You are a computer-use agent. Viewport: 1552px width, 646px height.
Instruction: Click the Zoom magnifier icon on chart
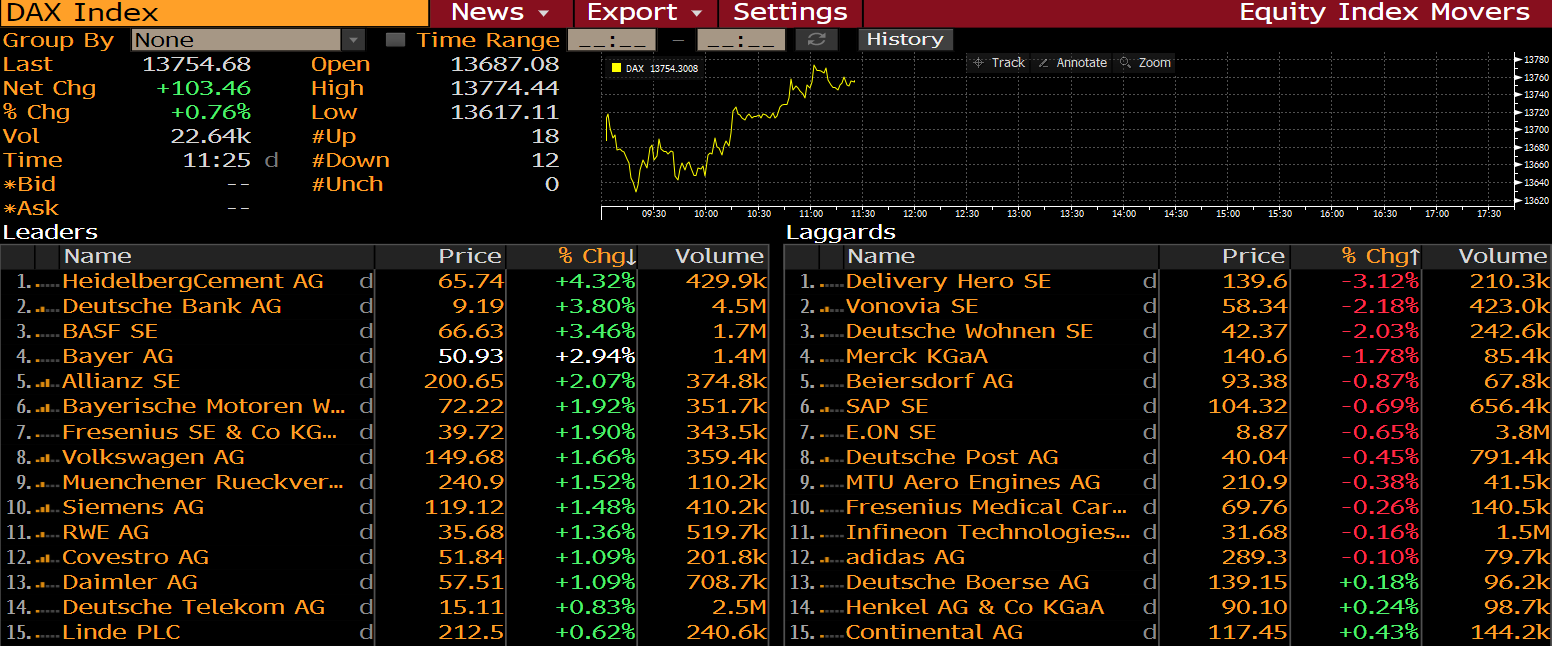tap(1126, 63)
